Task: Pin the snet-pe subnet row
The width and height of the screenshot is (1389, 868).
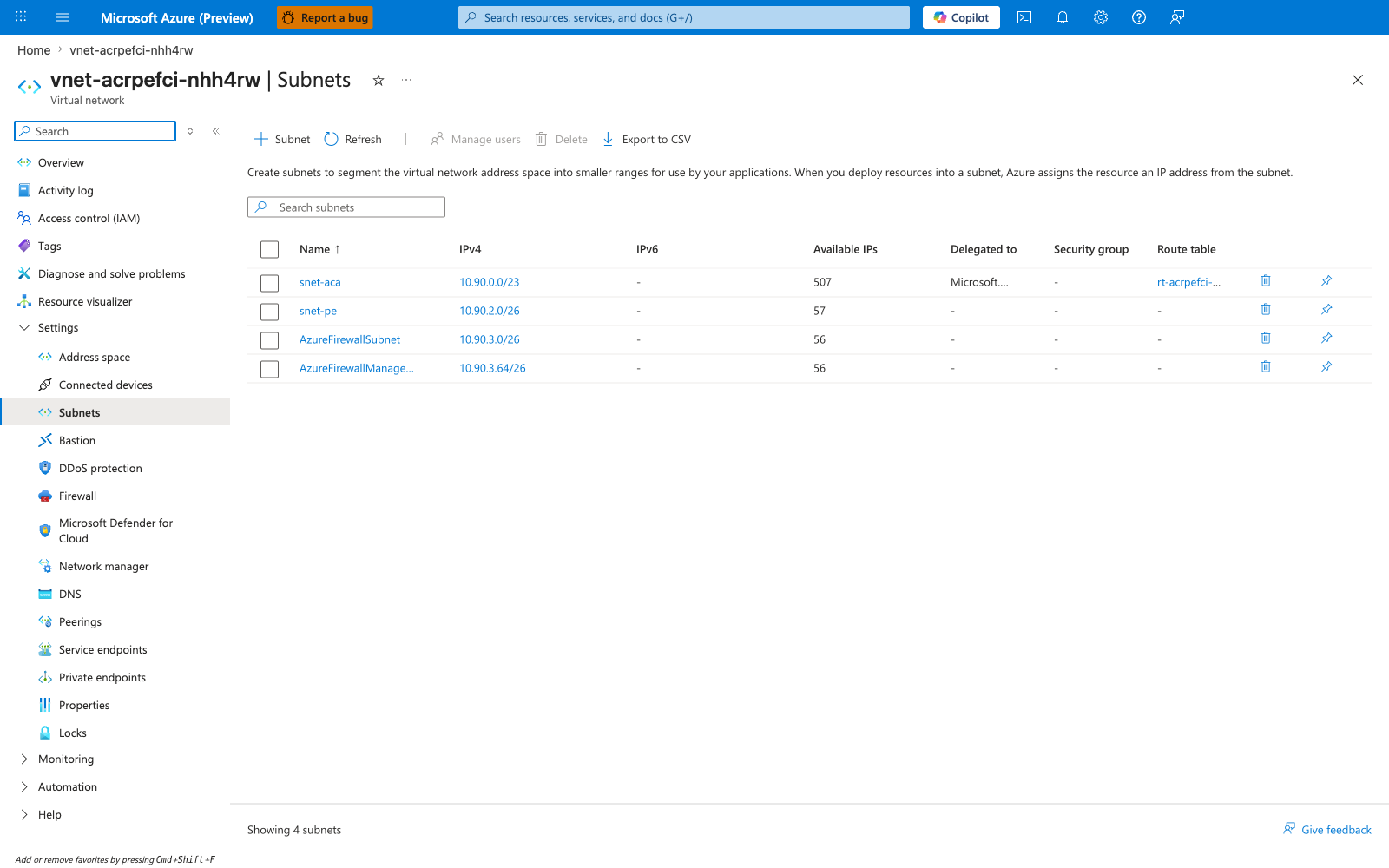Action: point(1326,309)
